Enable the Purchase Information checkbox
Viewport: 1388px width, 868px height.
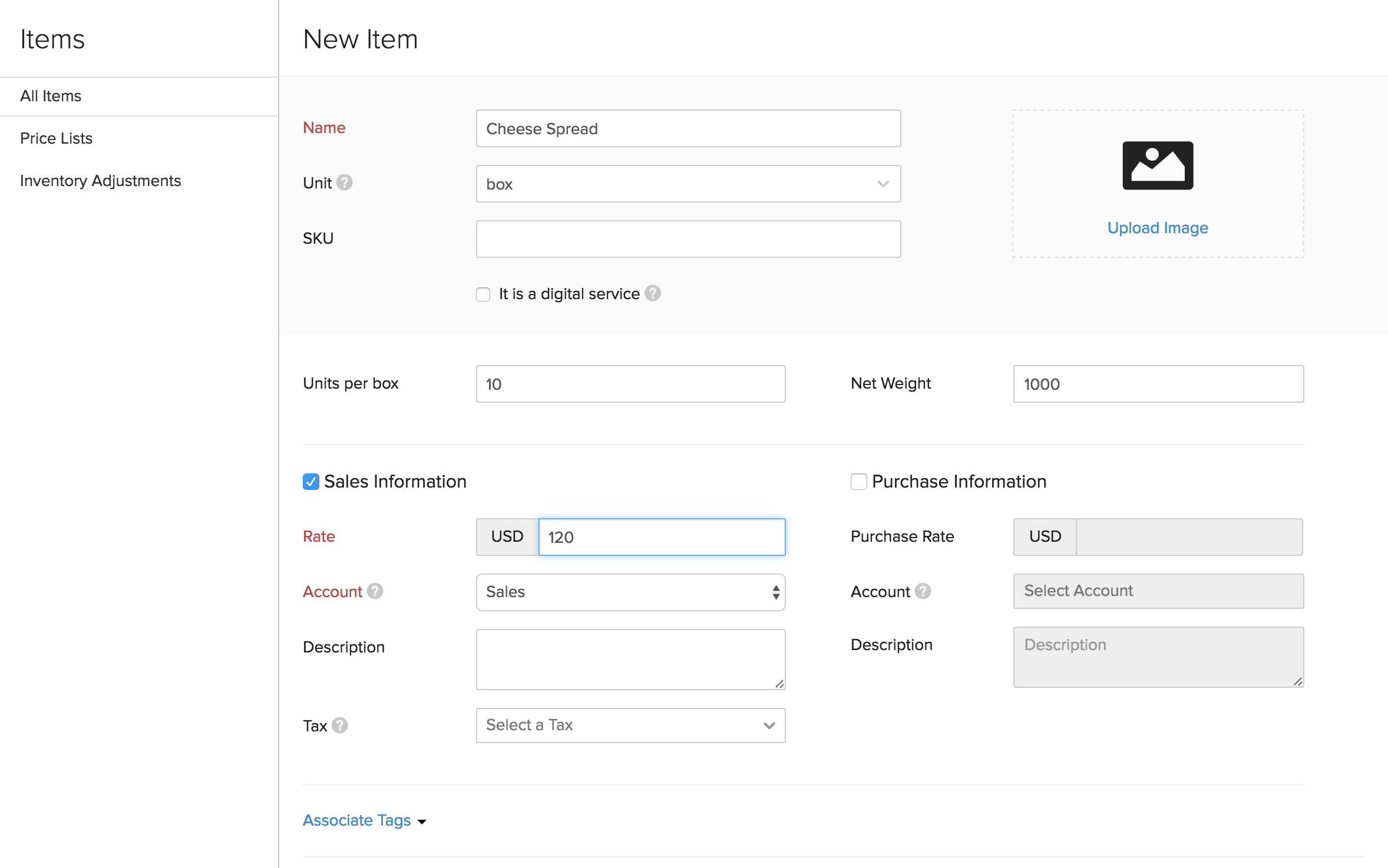coord(859,482)
